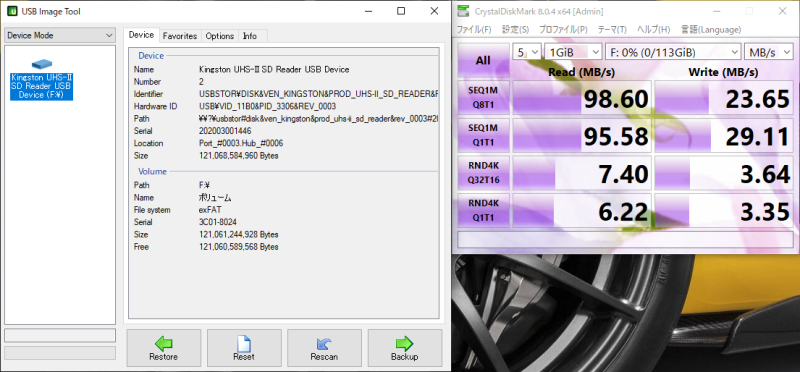
Task: Maximize the USB Image Tool window
Action: click(x=401, y=11)
